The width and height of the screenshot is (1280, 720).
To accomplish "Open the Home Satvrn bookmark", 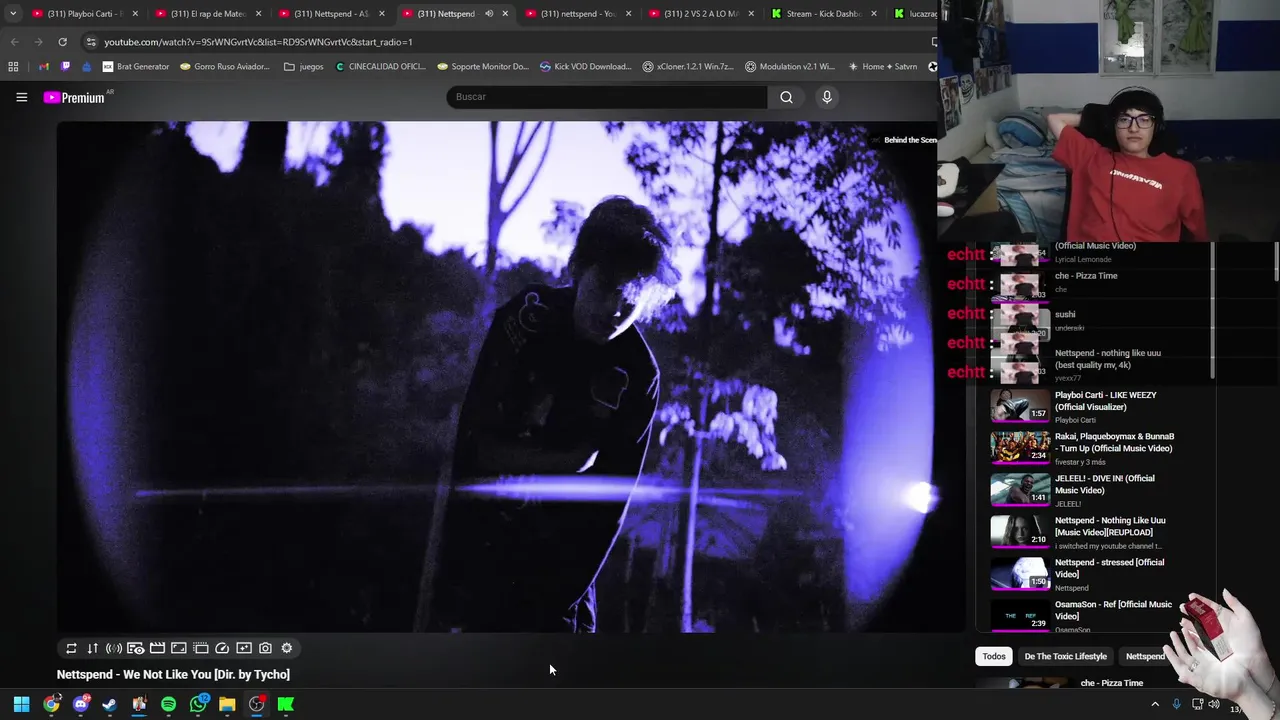I will point(882,67).
